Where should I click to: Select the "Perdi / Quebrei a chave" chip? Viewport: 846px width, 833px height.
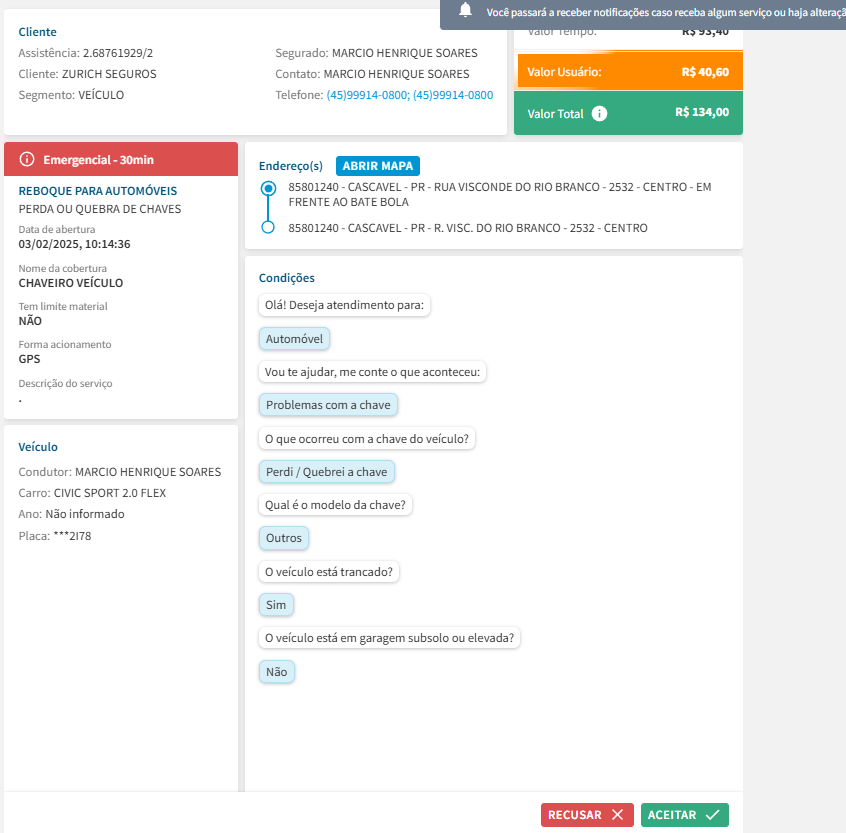point(326,472)
